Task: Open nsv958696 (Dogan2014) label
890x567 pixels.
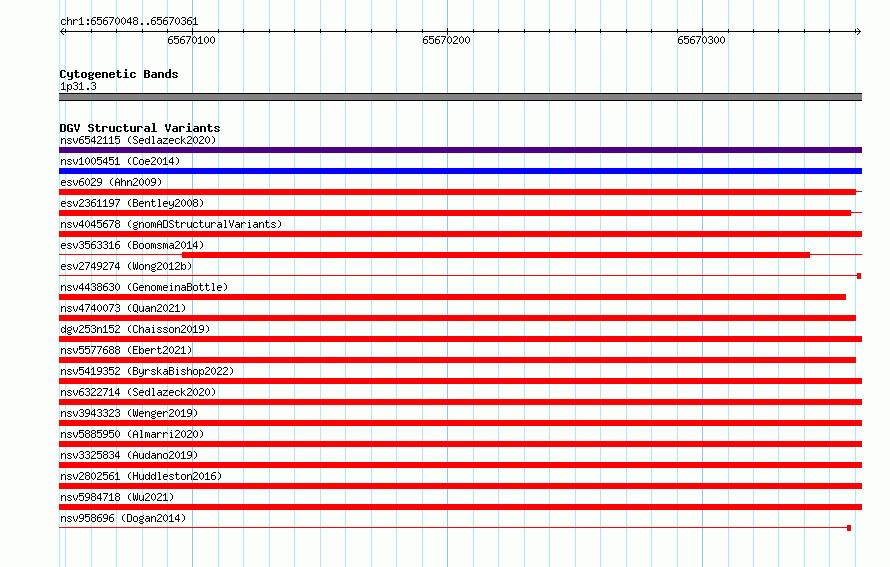Action: click(123, 518)
